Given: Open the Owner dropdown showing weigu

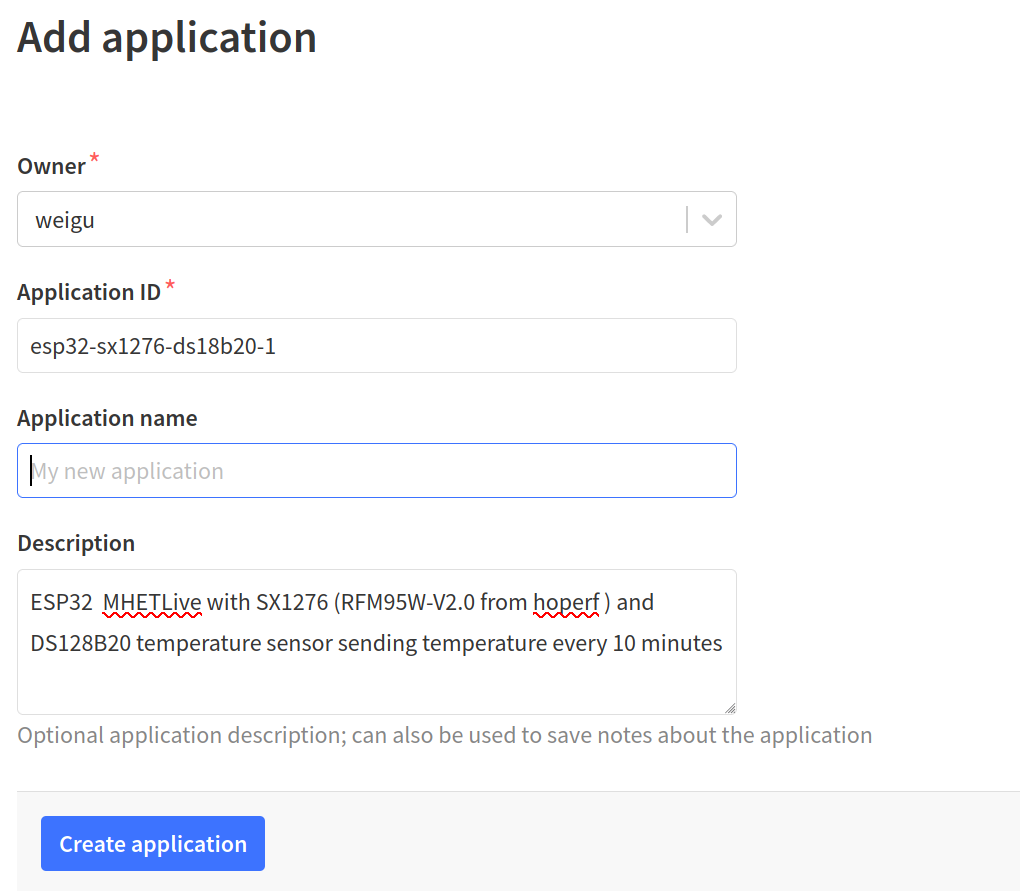Looking at the screenshot, I should tap(377, 219).
